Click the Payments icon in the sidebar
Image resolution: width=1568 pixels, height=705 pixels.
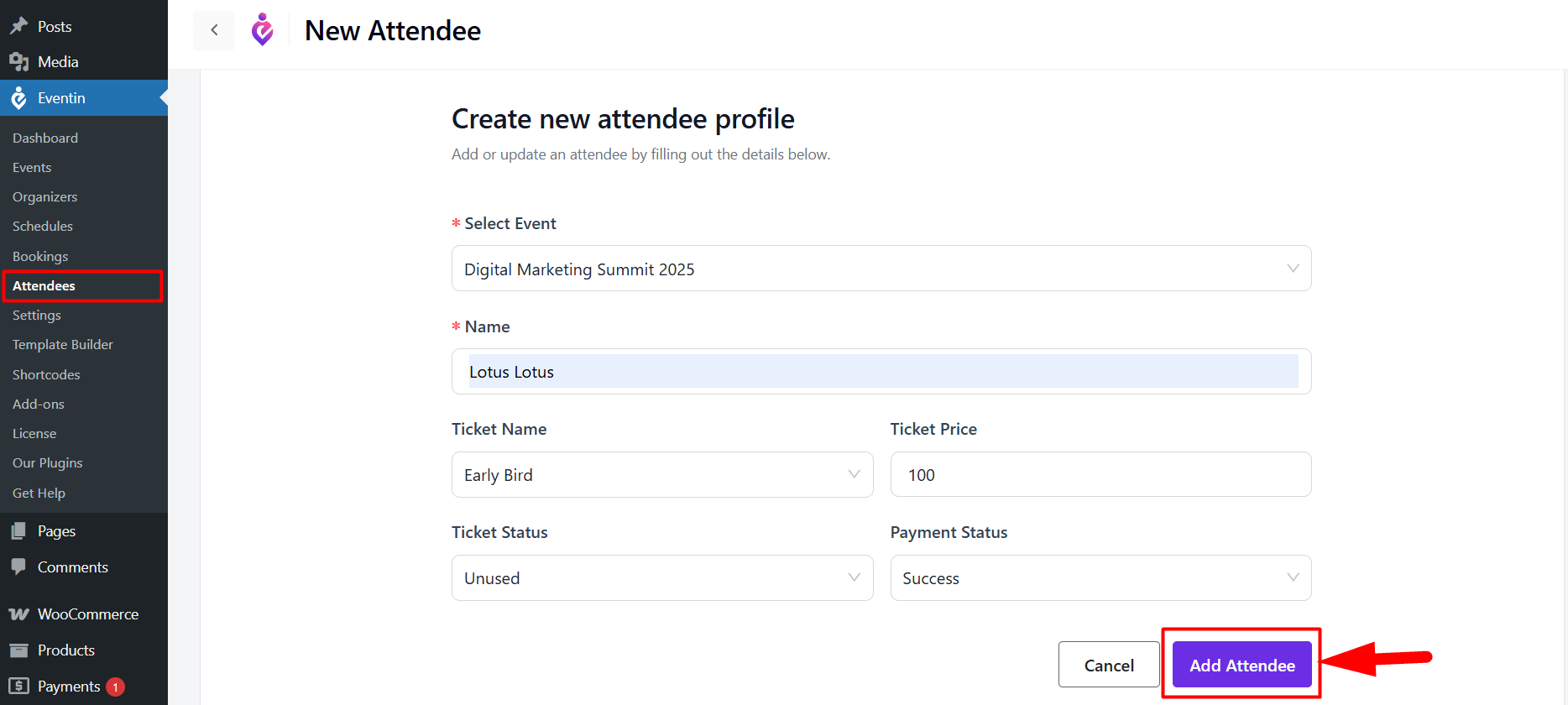(x=19, y=686)
